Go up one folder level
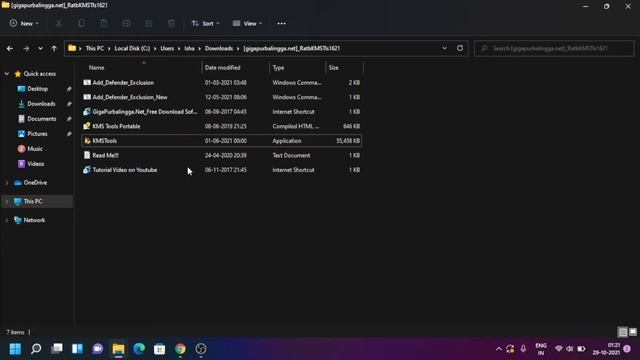 click(x=54, y=49)
